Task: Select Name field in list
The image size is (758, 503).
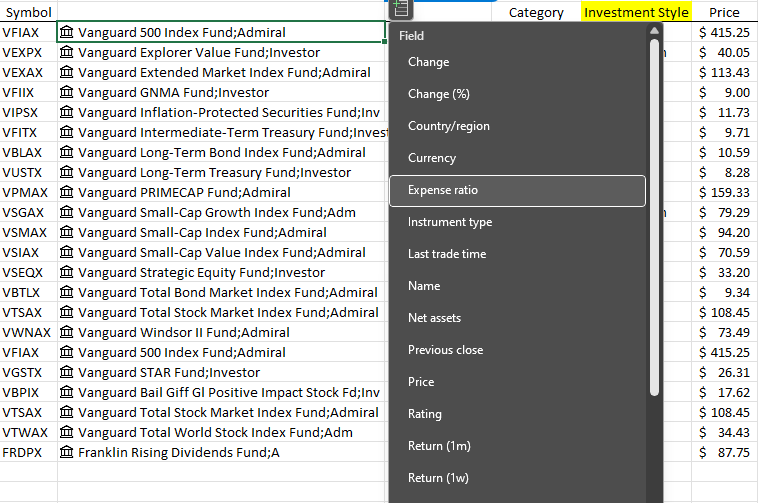Action: 517,286
